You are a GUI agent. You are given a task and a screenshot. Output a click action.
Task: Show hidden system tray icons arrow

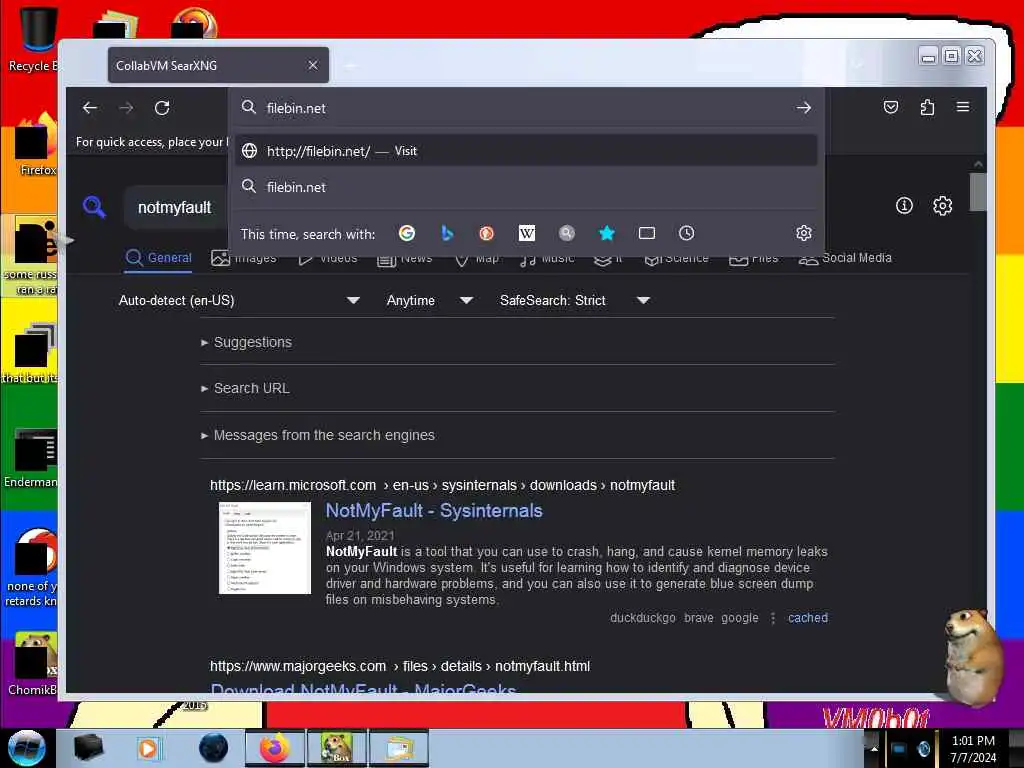point(874,748)
